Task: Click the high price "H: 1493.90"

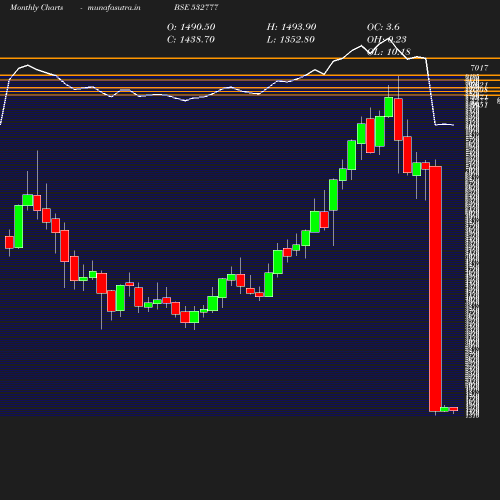Action: (291, 27)
